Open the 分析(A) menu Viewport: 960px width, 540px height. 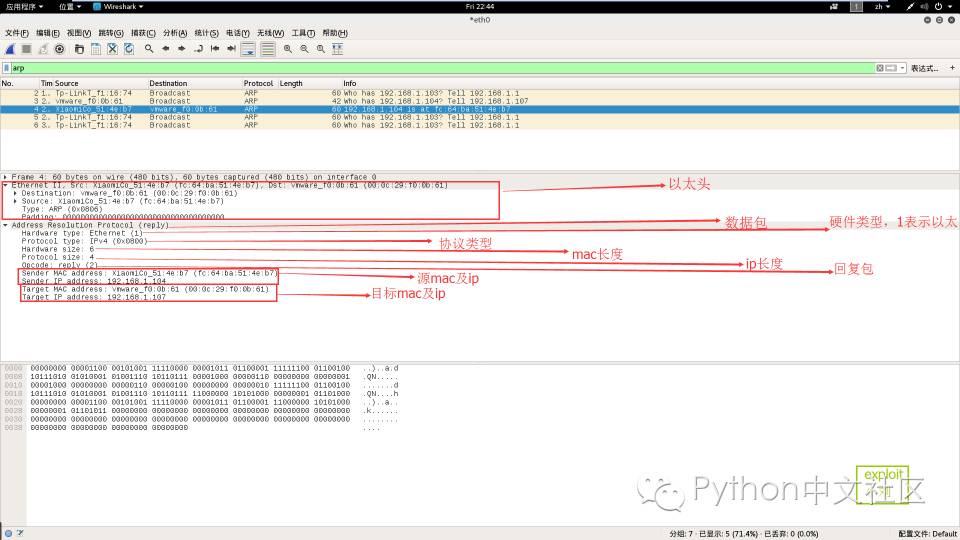click(x=175, y=33)
